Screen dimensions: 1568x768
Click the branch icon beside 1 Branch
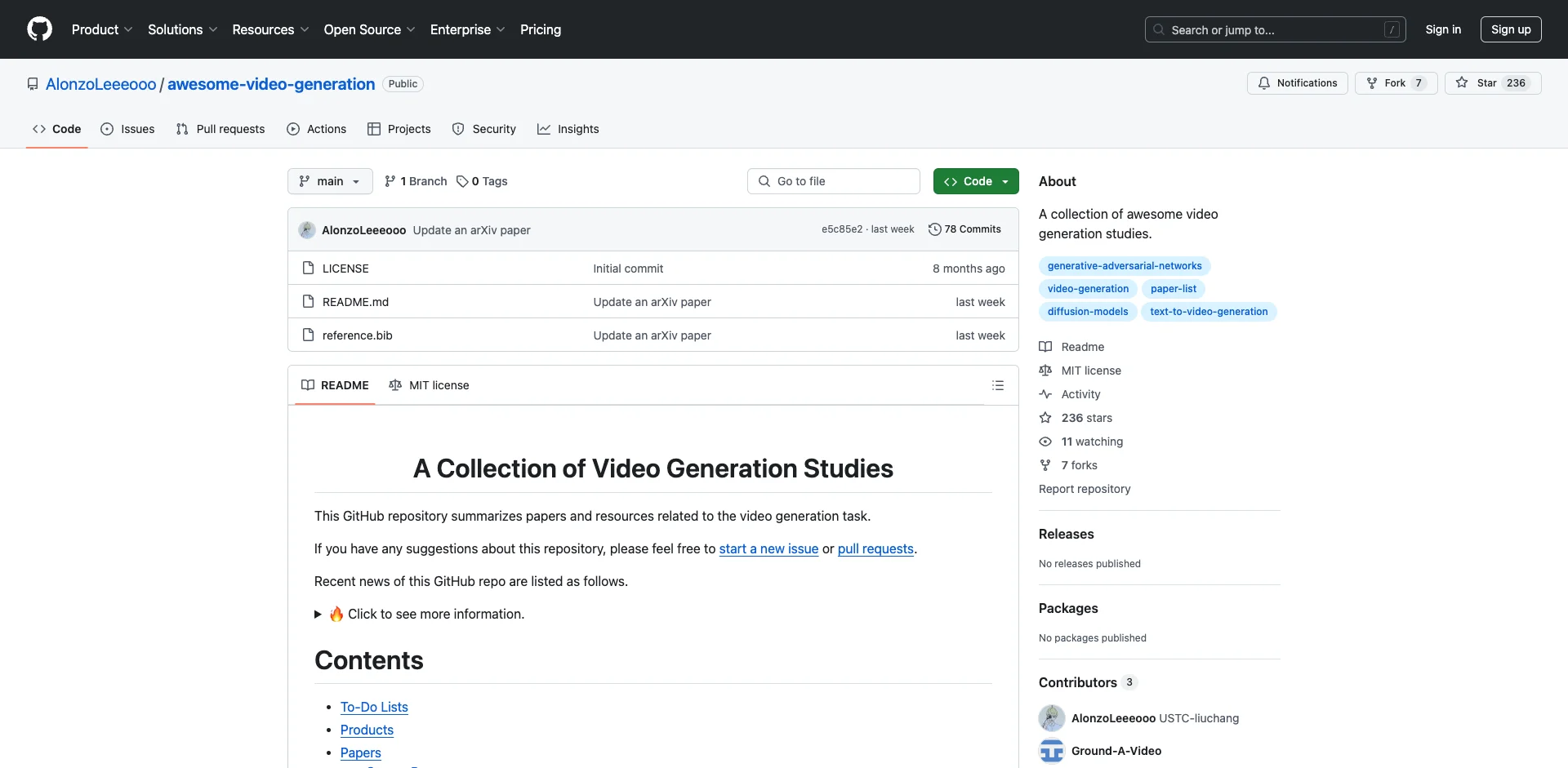pyautogui.click(x=390, y=181)
